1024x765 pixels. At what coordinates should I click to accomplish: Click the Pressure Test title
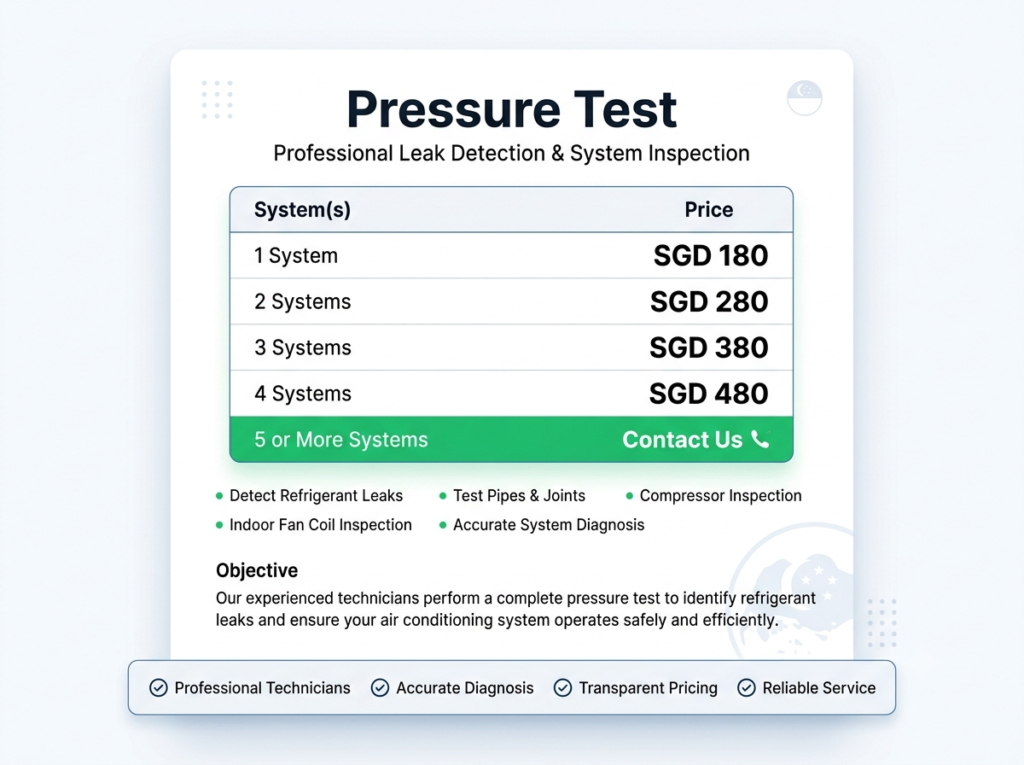point(512,109)
